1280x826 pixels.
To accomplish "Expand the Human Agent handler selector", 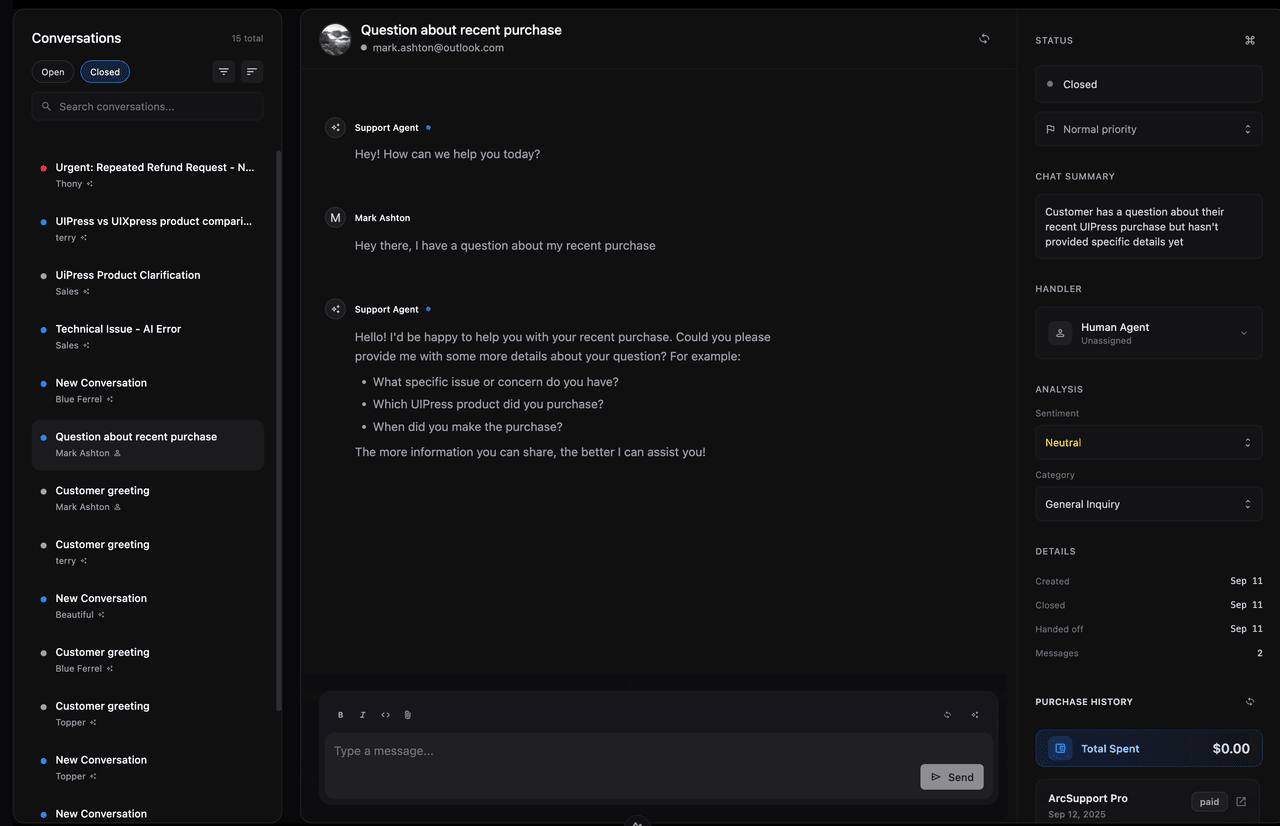I will tap(1149, 333).
